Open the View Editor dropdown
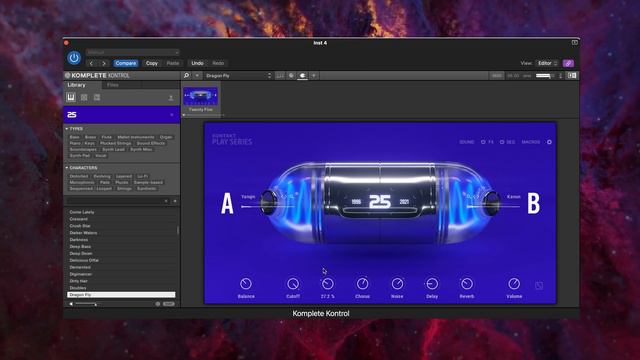Image resolution: width=640 pixels, height=360 pixels. 547,63
